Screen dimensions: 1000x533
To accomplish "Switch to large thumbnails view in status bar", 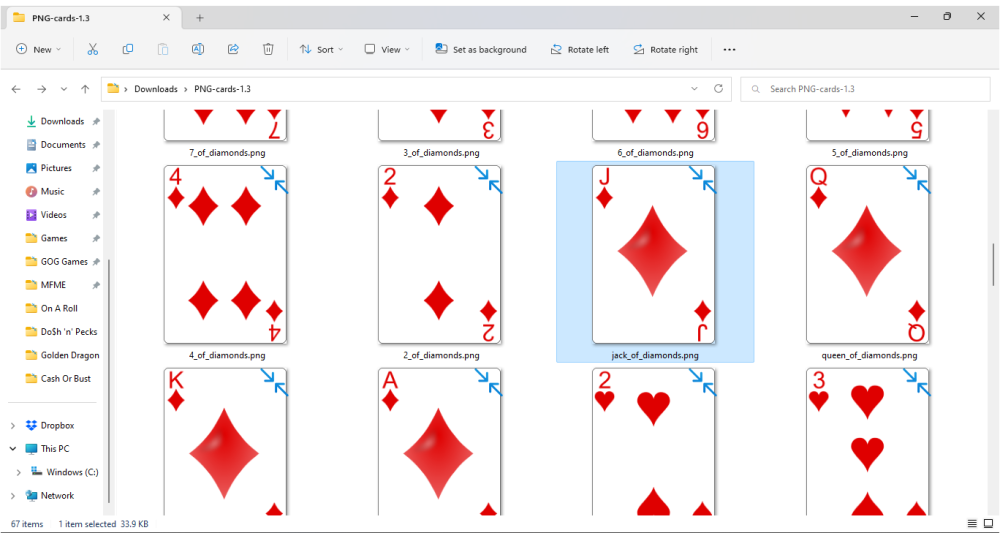I will click(988, 523).
